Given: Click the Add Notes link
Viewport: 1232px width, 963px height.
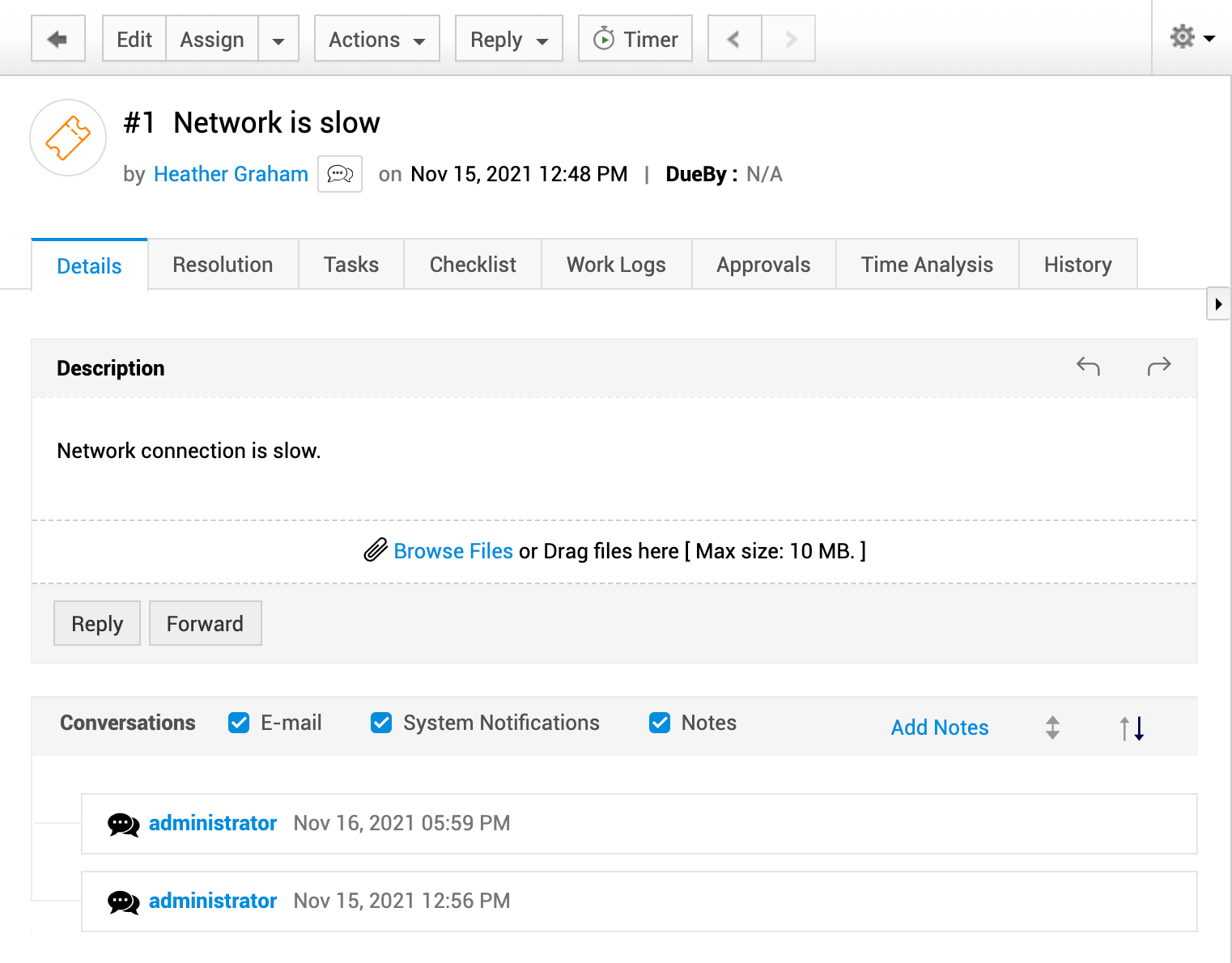Looking at the screenshot, I should 940,728.
